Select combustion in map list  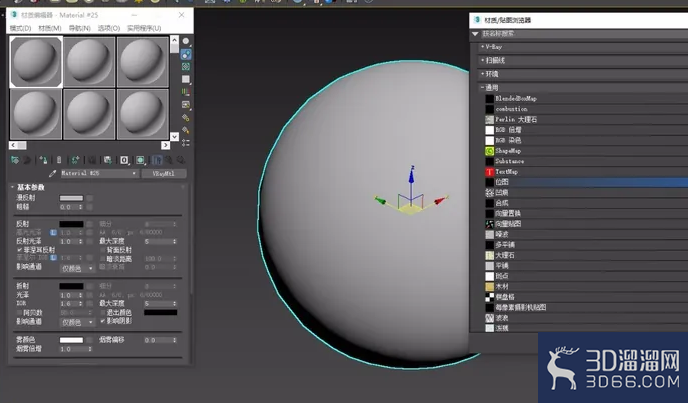coord(584,109)
